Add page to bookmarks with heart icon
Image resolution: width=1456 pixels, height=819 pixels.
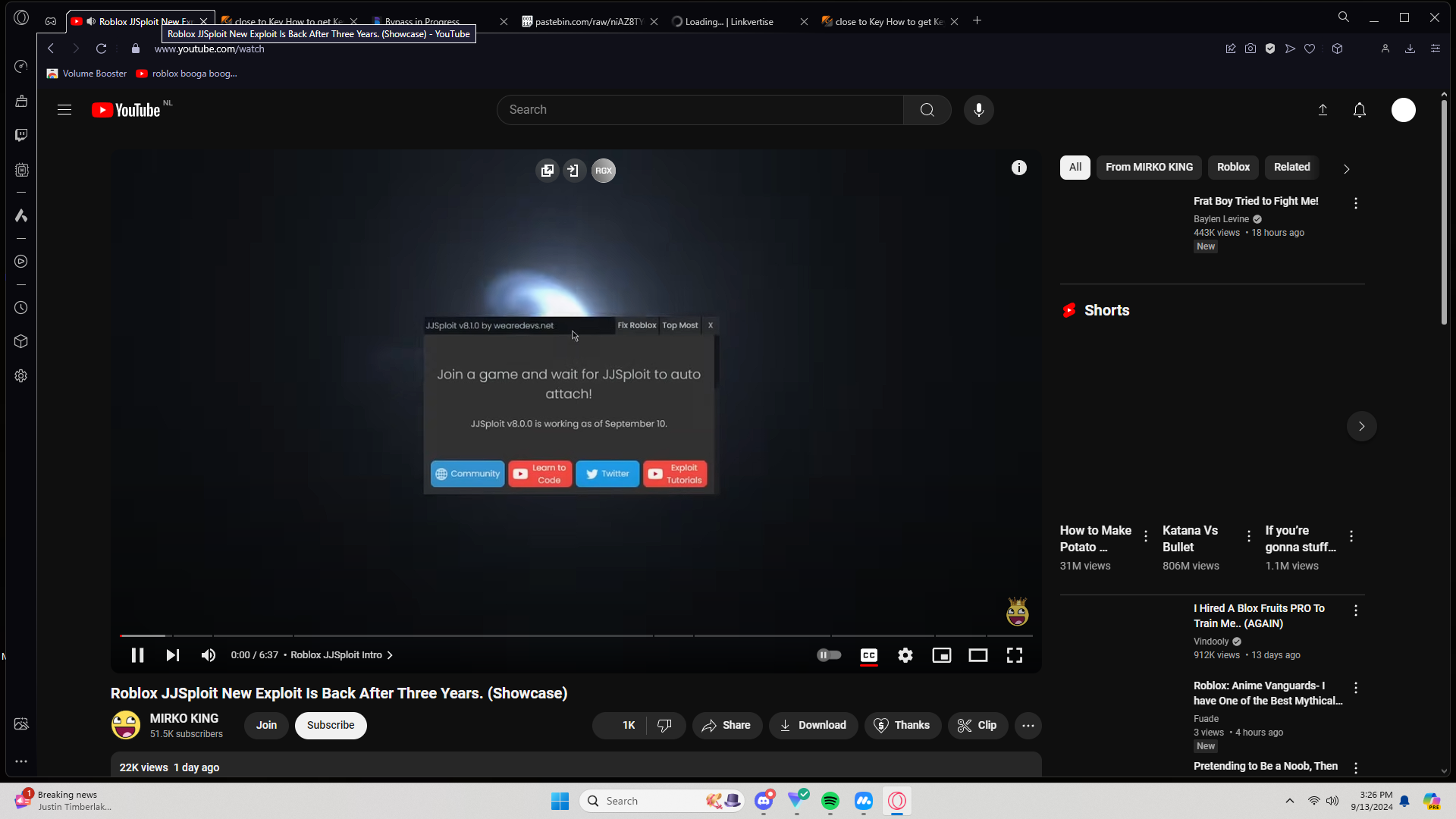click(x=1310, y=49)
